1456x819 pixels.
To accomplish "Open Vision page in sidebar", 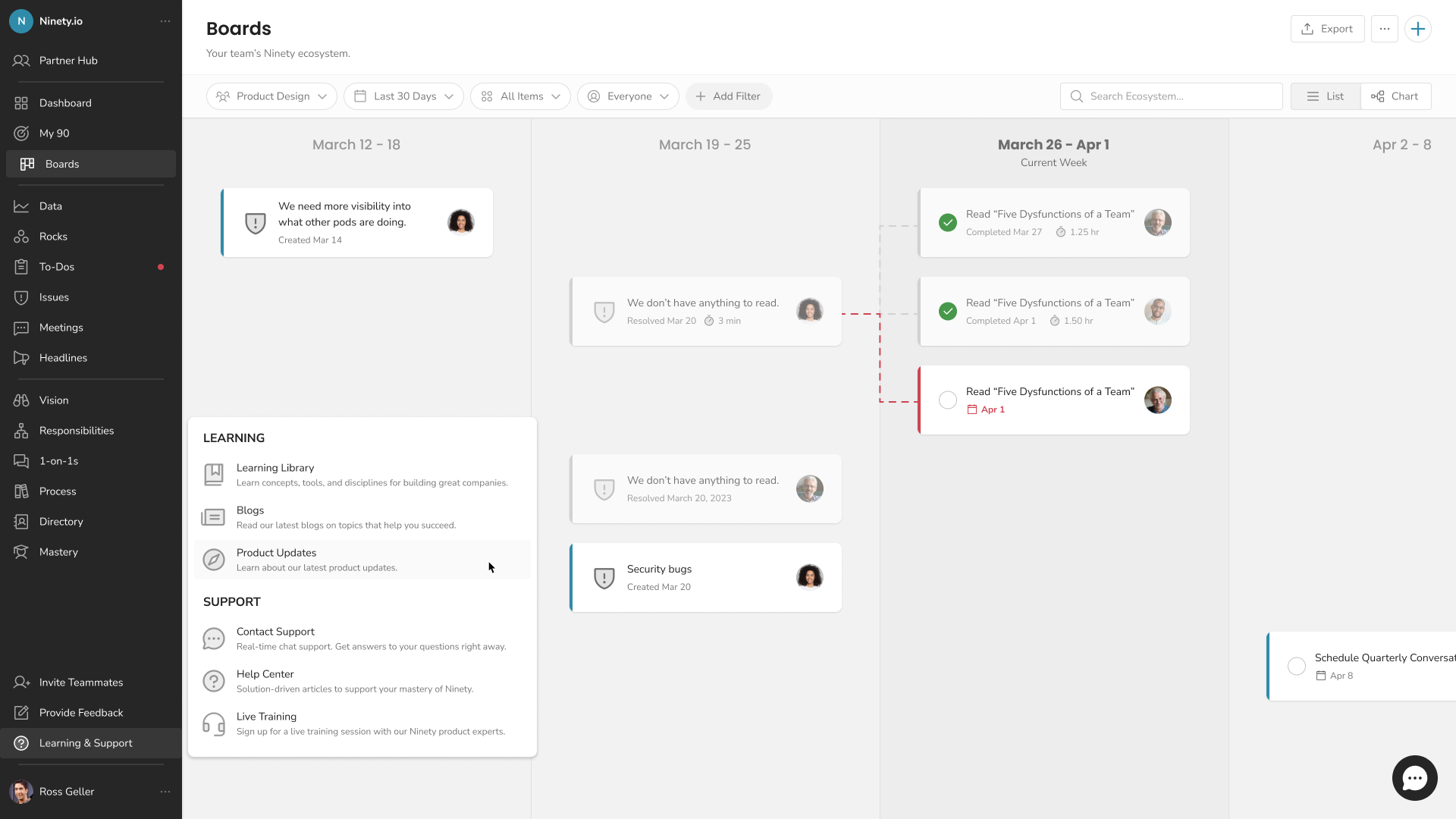I will [x=54, y=400].
